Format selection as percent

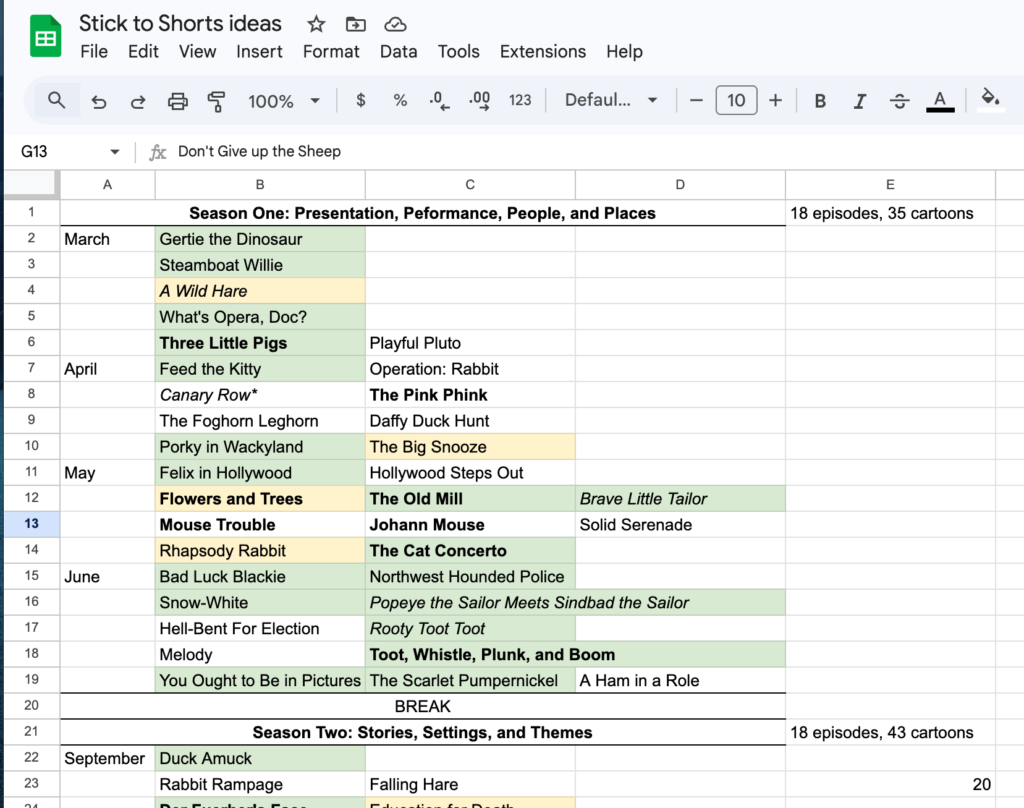click(x=400, y=100)
